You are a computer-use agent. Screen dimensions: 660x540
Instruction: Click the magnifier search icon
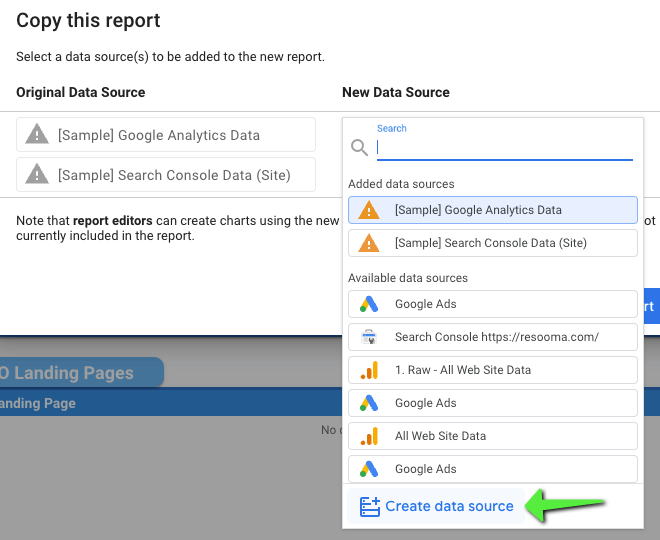[x=360, y=147]
